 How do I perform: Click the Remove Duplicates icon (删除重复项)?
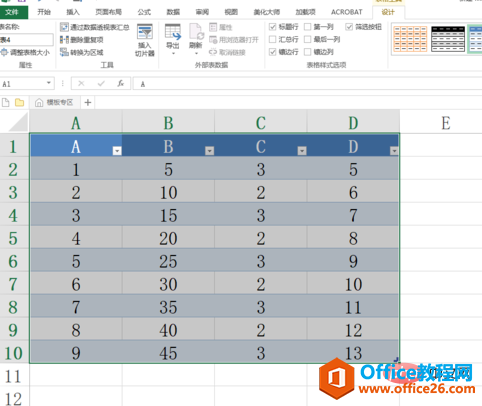click(x=64, y=40)
